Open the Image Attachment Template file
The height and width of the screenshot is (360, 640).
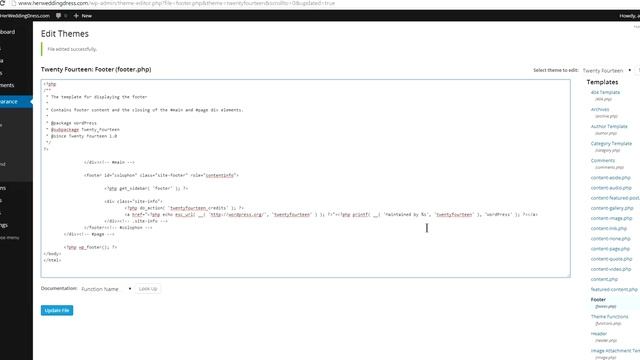615,351
